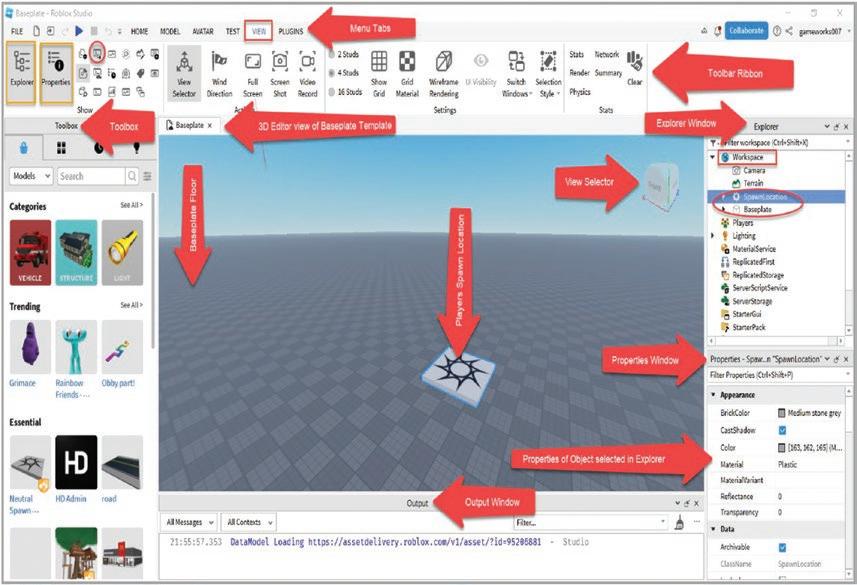The height and width of the screenshot is (585, 857).
Task: Click the Wind Direction flag icon
Action: [x=219, y=61]
